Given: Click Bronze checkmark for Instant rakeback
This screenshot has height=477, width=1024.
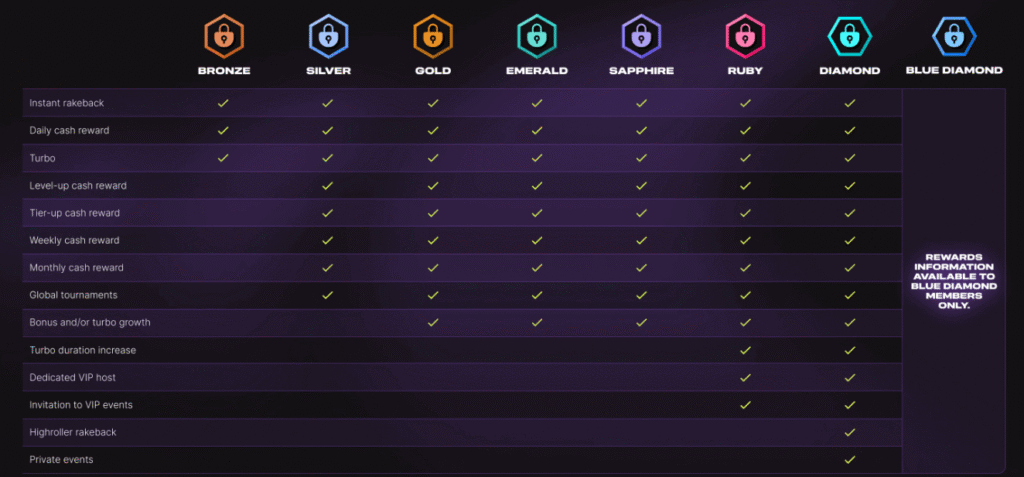Looking at the screenshot, I should [223, 103].
